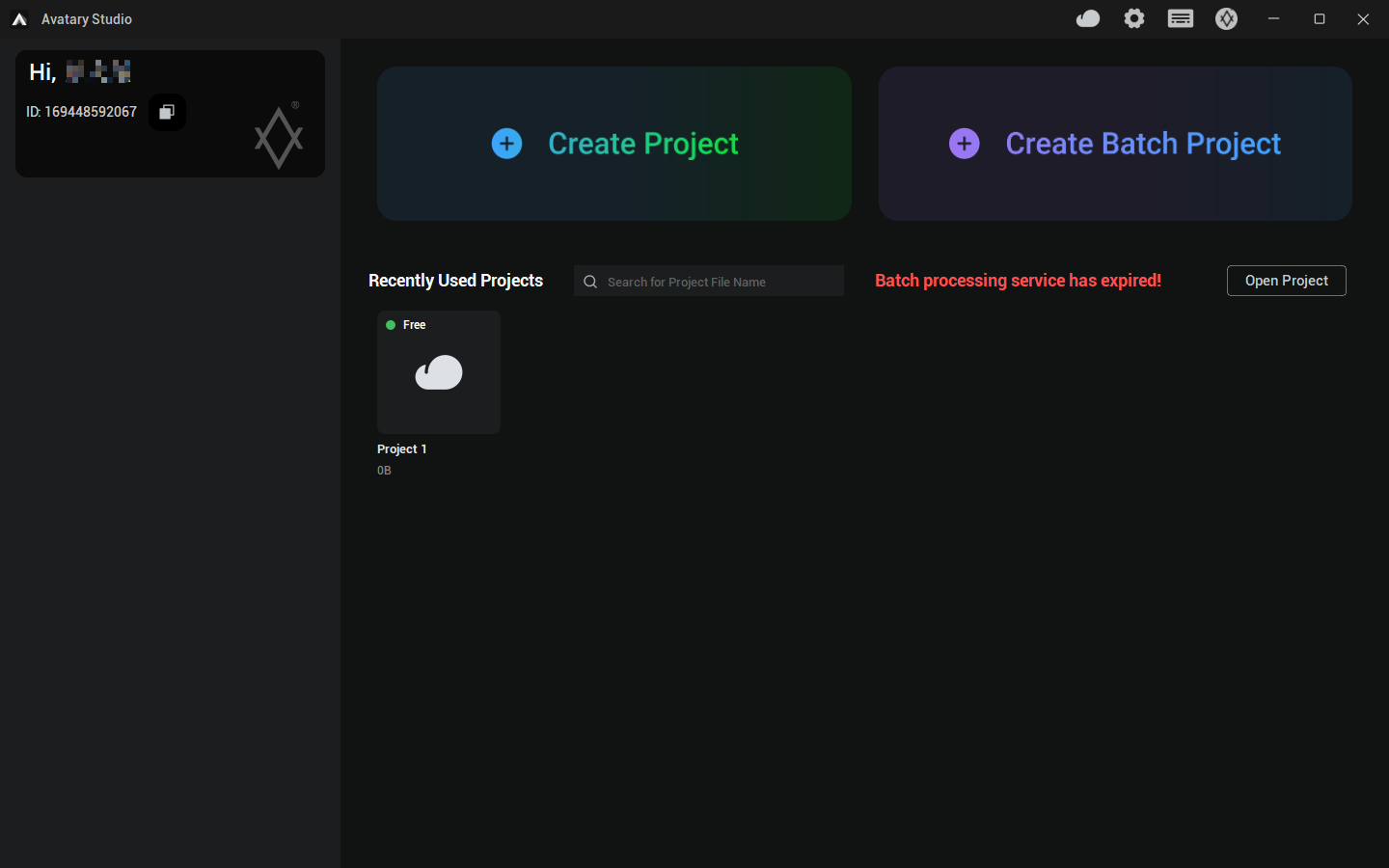Minimize the Avatary Studio window

1273,19
